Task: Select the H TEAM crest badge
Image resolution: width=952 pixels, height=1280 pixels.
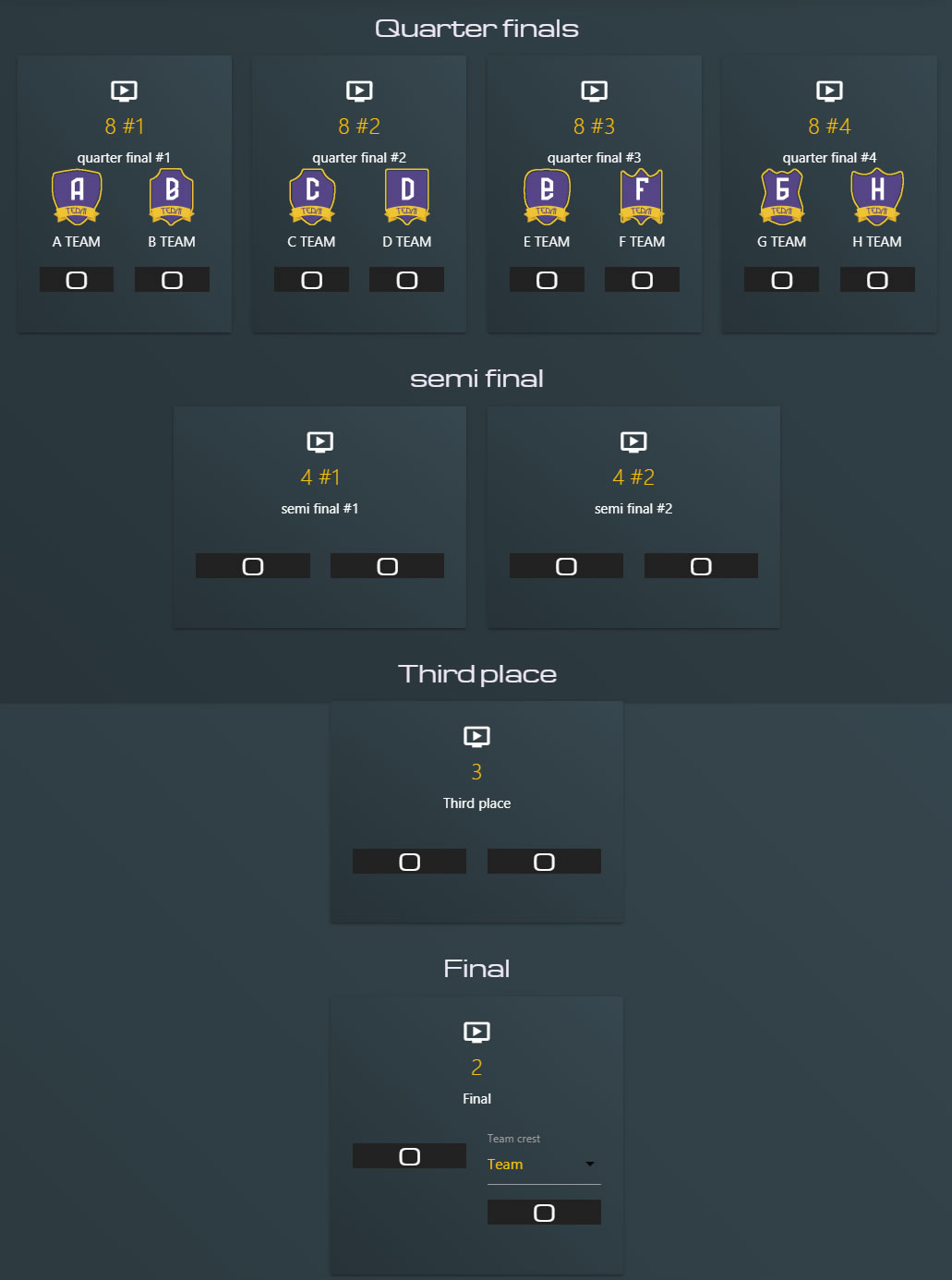Action: point(876,196)
